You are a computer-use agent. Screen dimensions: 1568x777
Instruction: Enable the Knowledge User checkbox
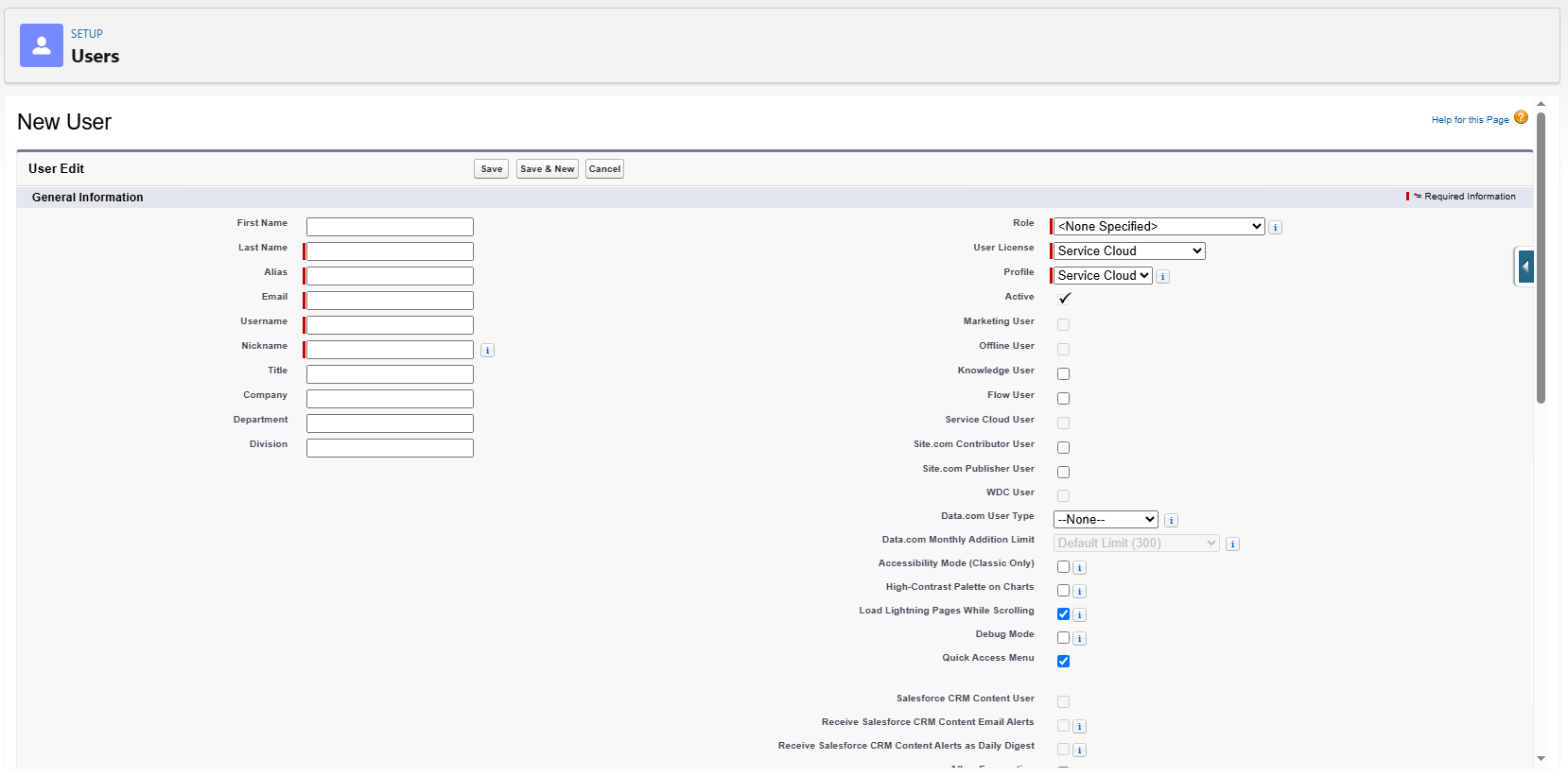pos(1063,374)
